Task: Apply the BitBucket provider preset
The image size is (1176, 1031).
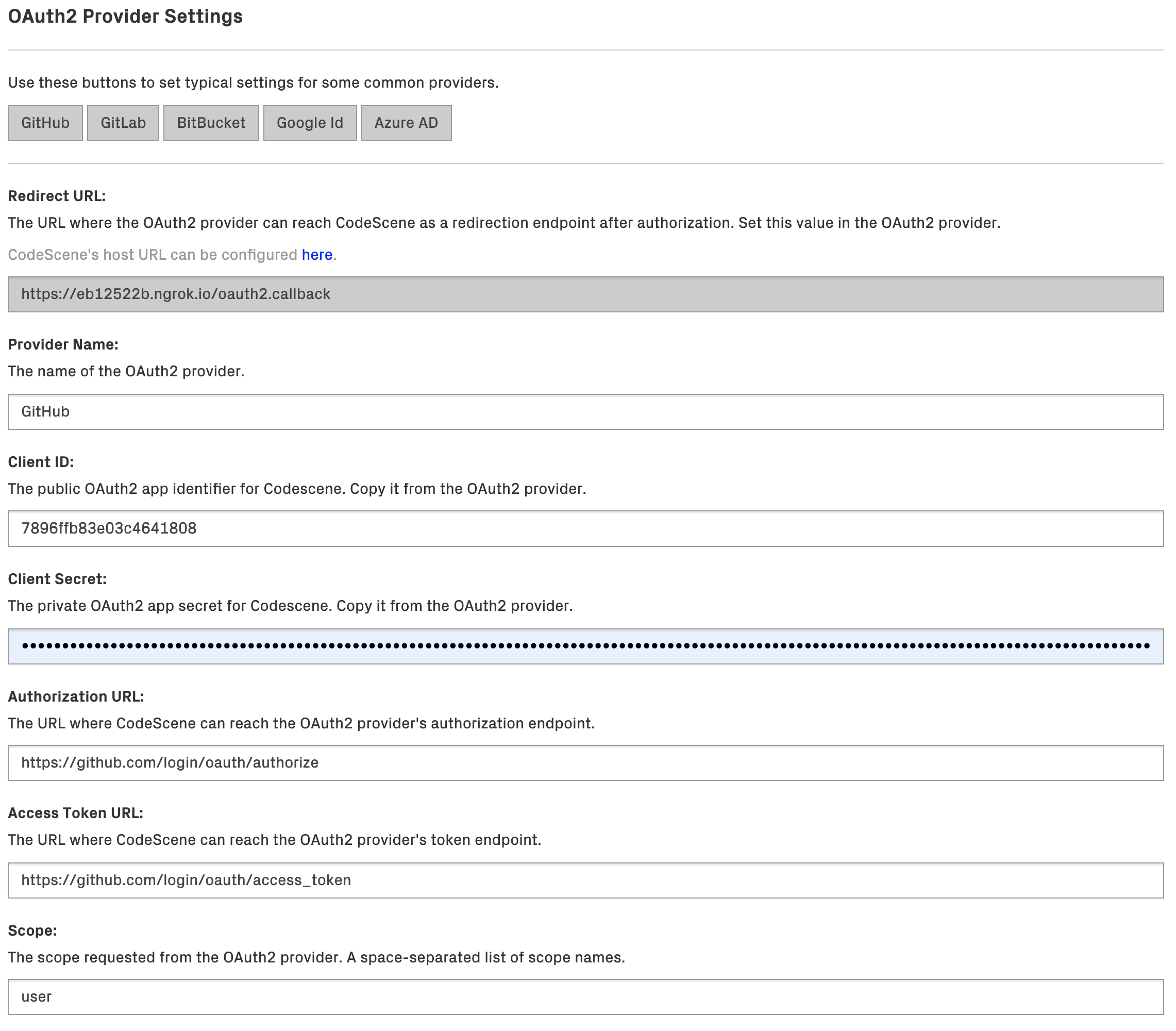Action: (211, 123)
